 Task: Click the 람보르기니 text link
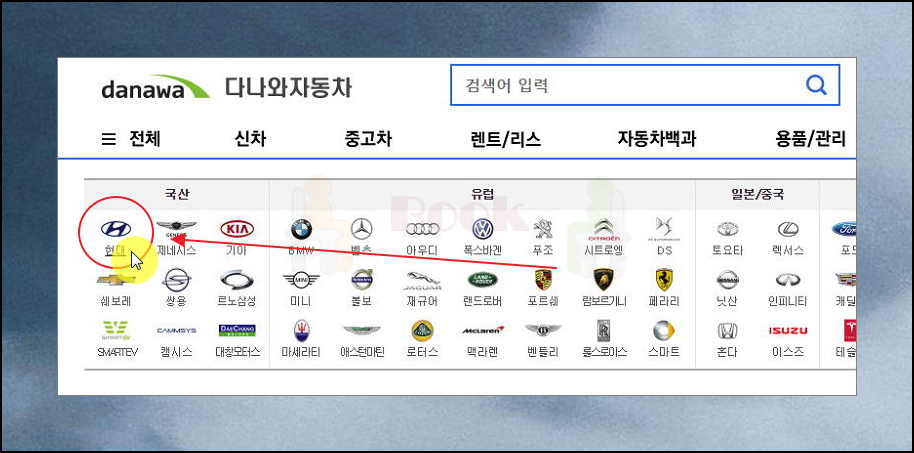[x=604, y=301]
